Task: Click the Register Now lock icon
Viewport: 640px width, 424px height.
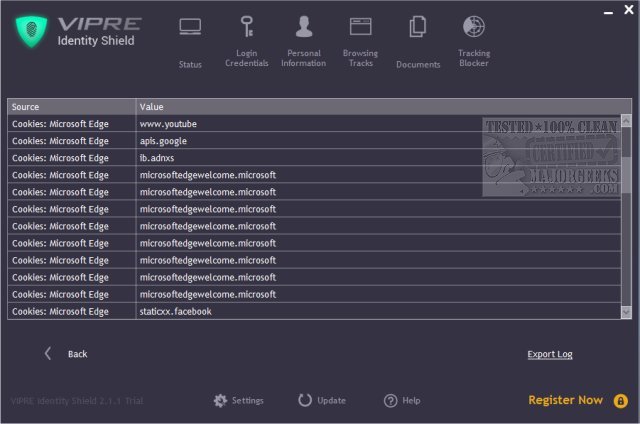Action: tap(620, 401)
